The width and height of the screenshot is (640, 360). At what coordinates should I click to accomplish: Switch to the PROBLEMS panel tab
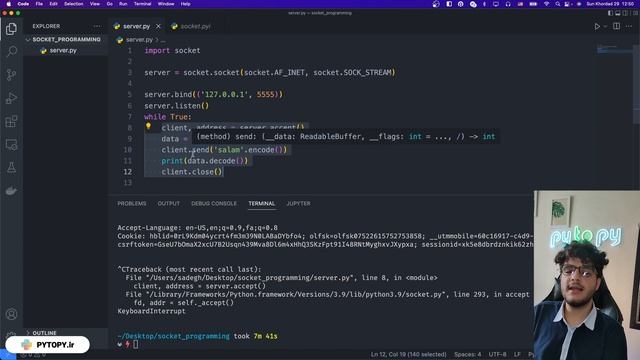(132, 203)
